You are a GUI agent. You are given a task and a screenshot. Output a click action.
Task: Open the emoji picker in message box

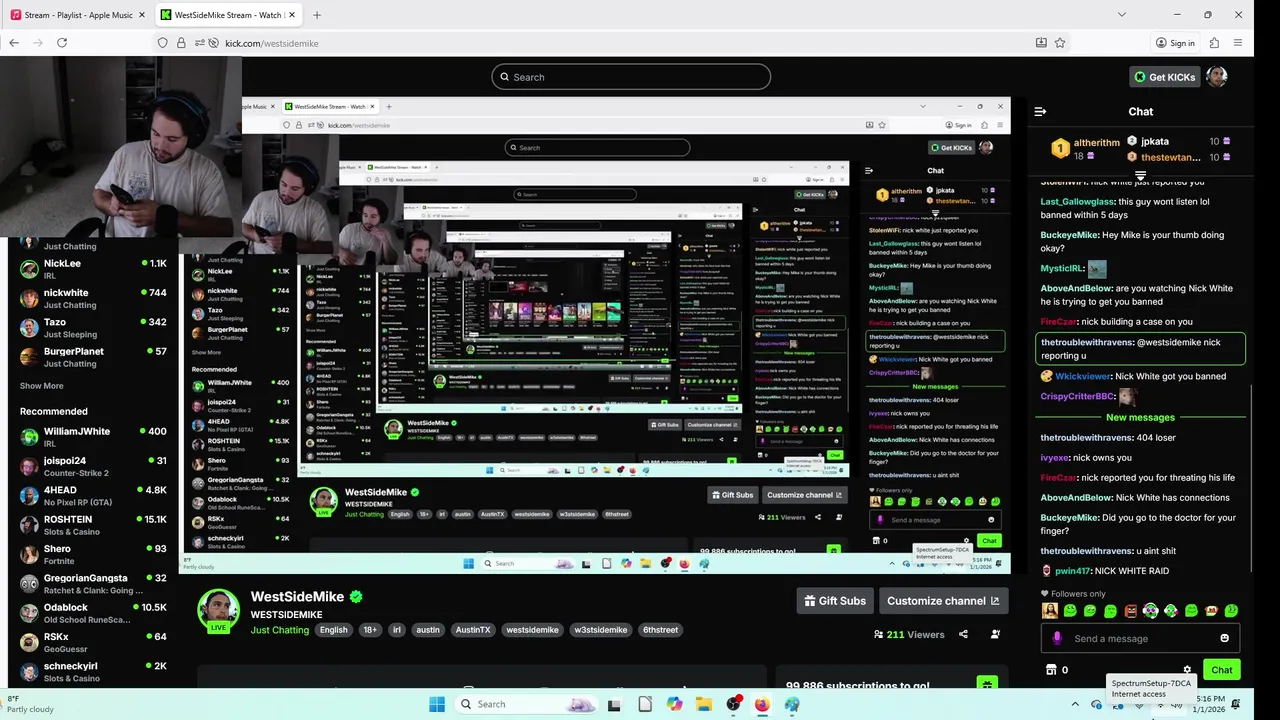pos(1224,638)
